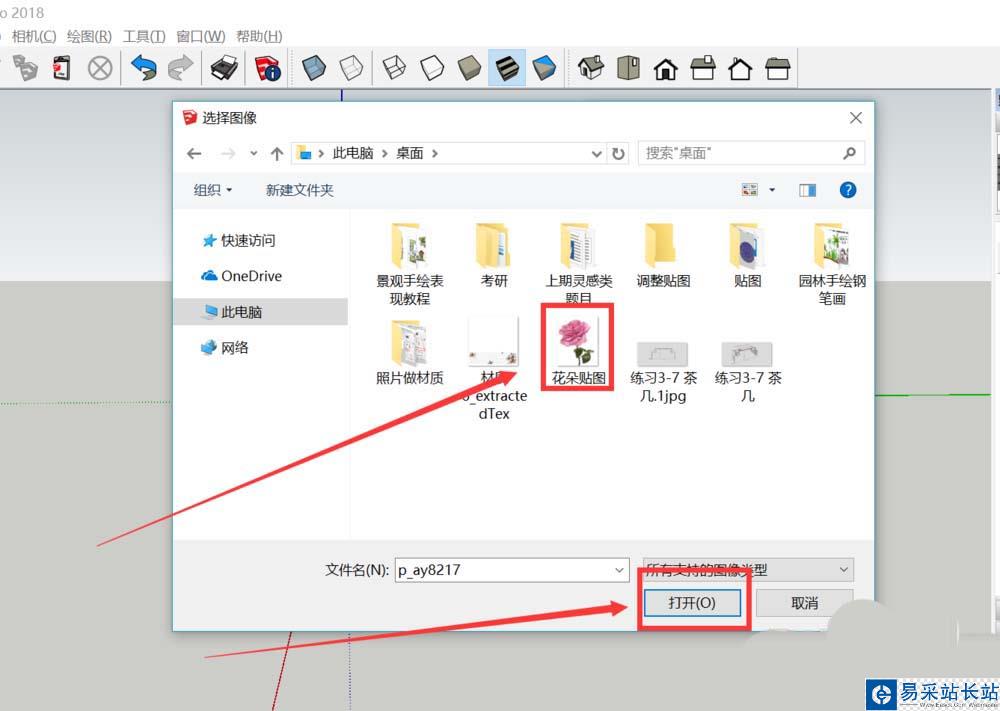Click the search magnifier icon

[x=849, y=153]
